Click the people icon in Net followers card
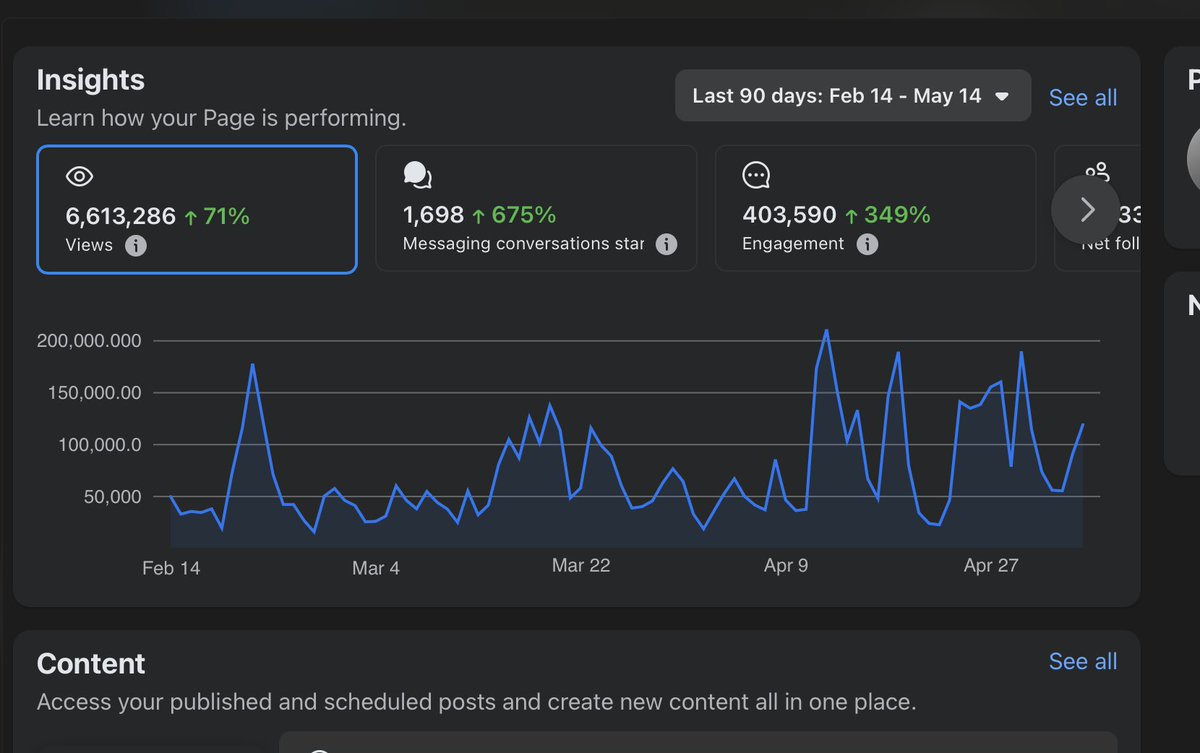The image size is (1200, 753). [x=1097, y=174]
